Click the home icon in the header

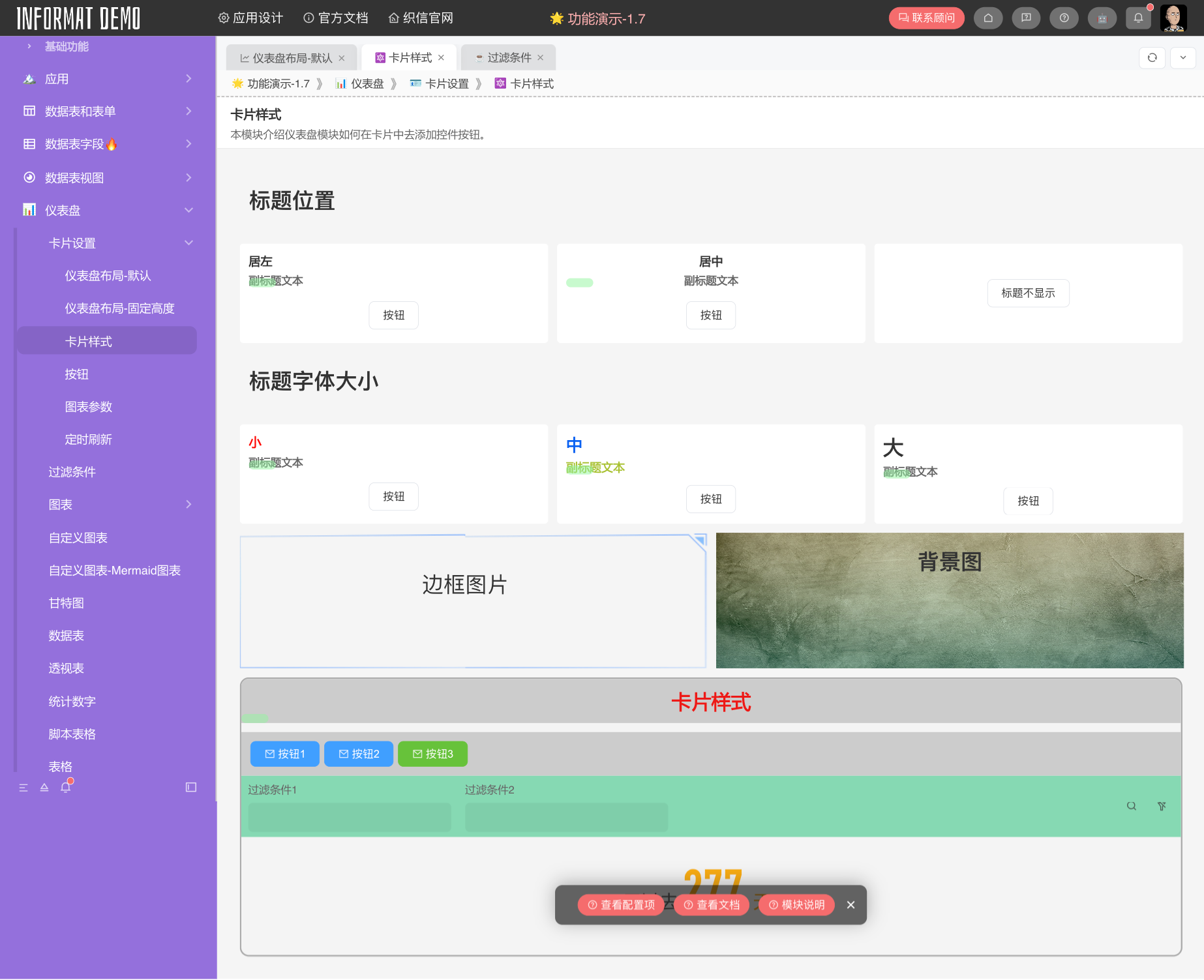coord(988,18)
